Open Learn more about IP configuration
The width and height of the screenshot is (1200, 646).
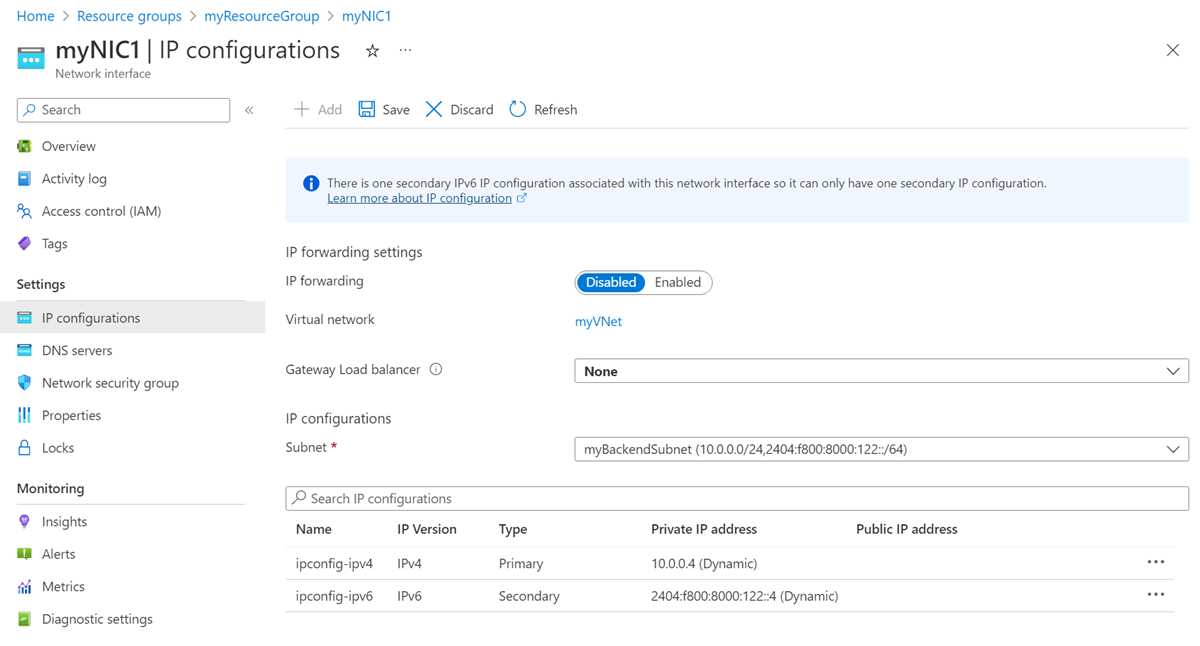pyautogui.click(x=420, y=197)
